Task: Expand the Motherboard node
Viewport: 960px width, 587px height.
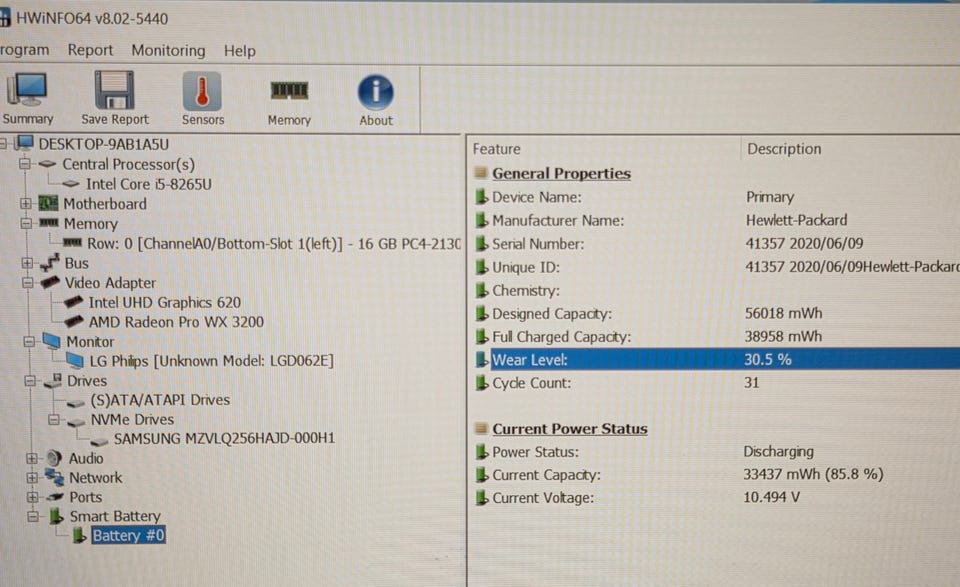Action: (x=26, y=203)
